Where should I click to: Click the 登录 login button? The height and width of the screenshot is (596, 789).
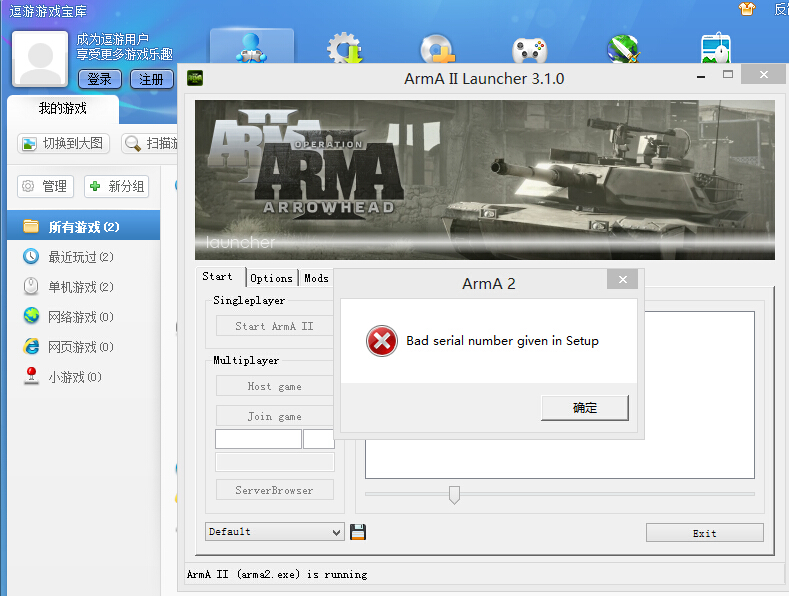100,79
